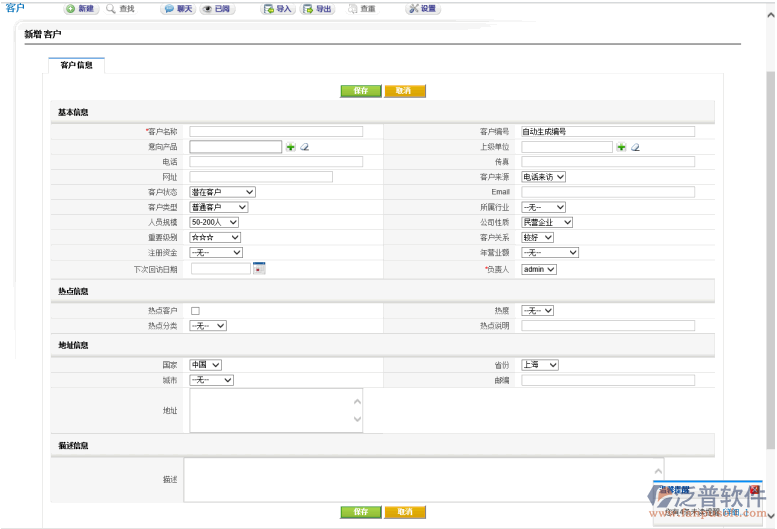Click the 客户名称 text input field
This screenshot has width=777, height=529.
tap(276, 131)
